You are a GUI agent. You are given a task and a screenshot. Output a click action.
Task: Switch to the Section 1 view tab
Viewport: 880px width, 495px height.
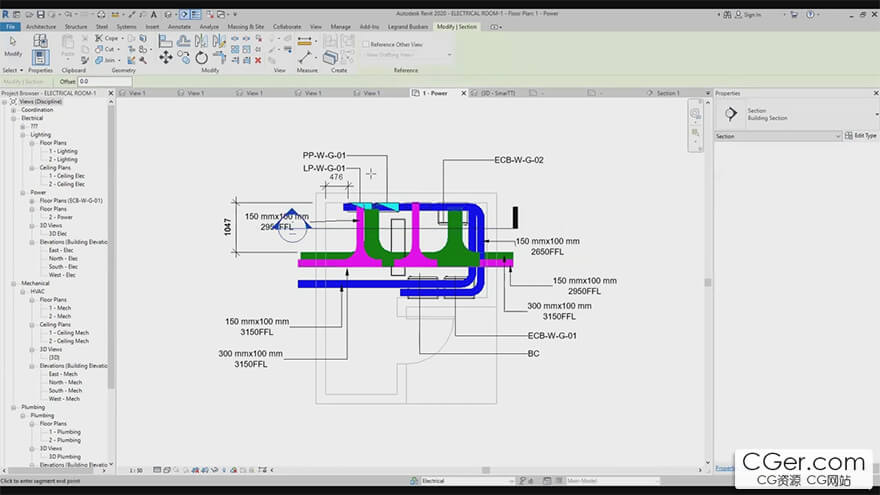pyautogui.click(x=666, y=93)
